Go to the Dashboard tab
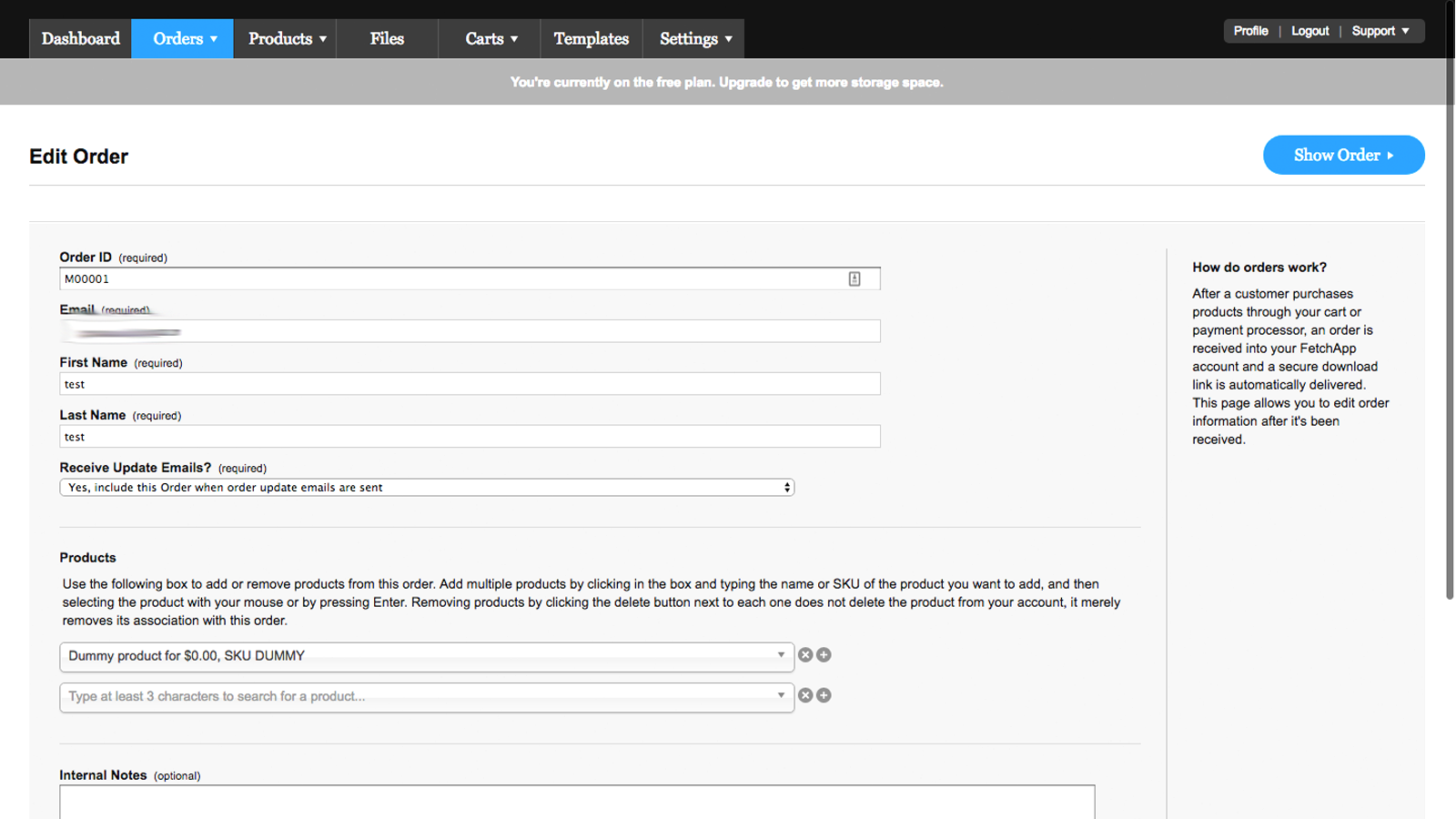This screenshot has height=819, width=1456. [x=81, y=39]
